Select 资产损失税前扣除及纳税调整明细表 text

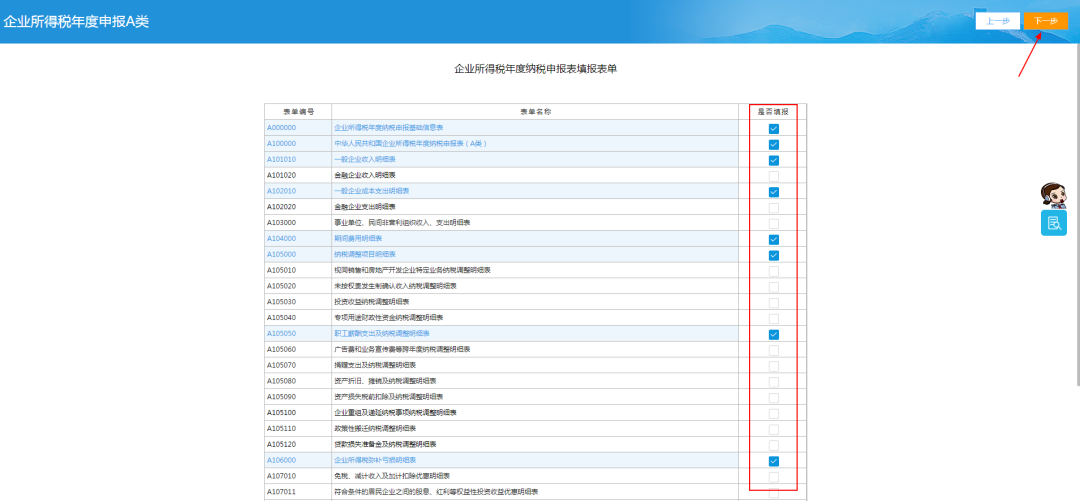388,397
